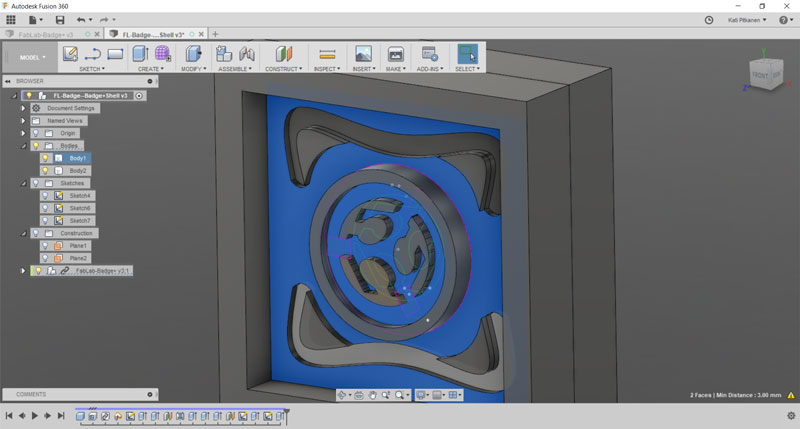
Task: Toggle visibility bulb of Sketch6
Action: 45,208
